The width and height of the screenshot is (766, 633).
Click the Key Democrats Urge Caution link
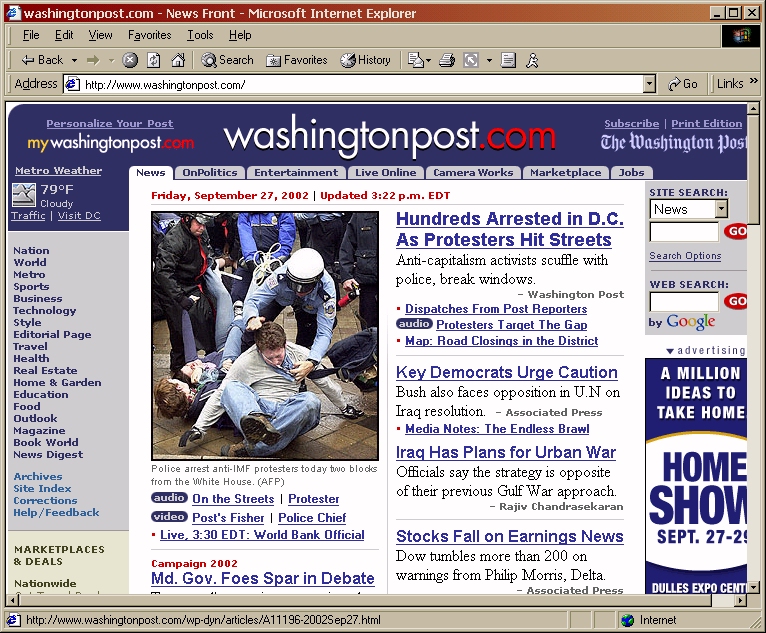[x=506, y=372]
